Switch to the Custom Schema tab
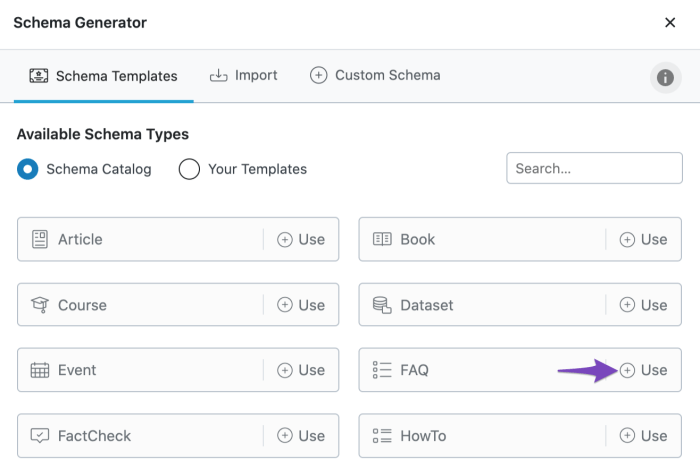 [375, 75]
